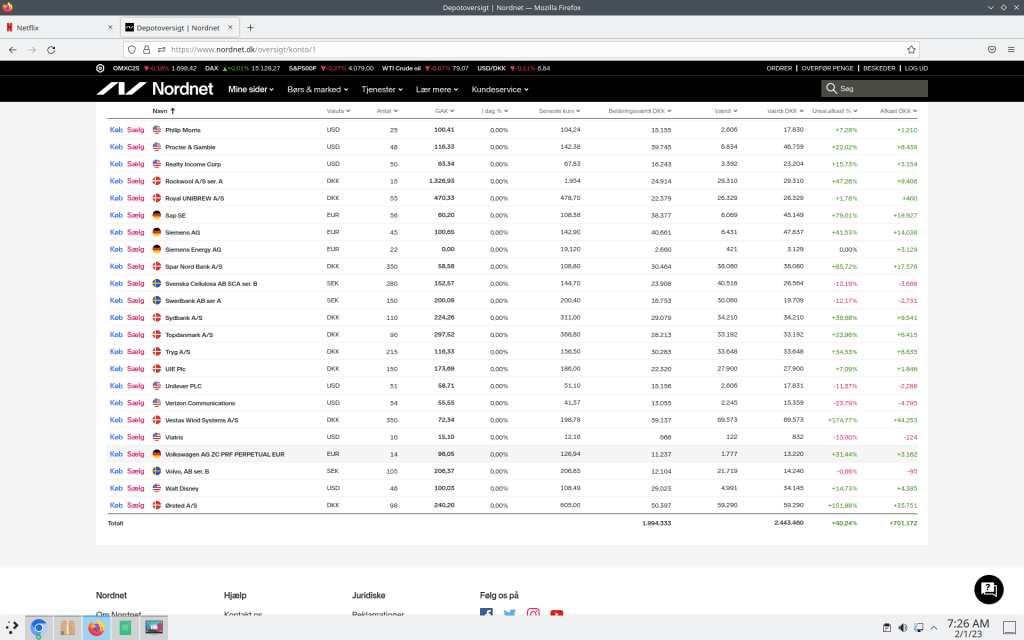Click Køb for Vestas Wind Systems

(116, 420)
